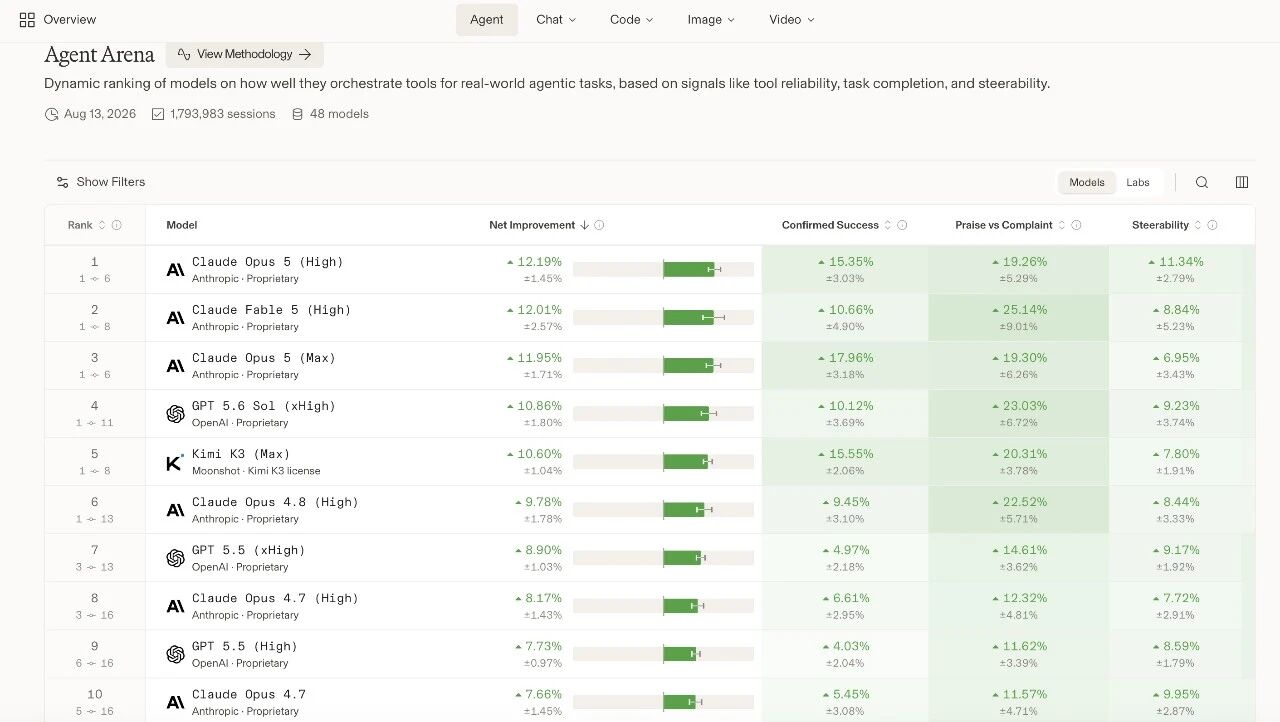Sort by Steerability column

(x=1197, y=226)
